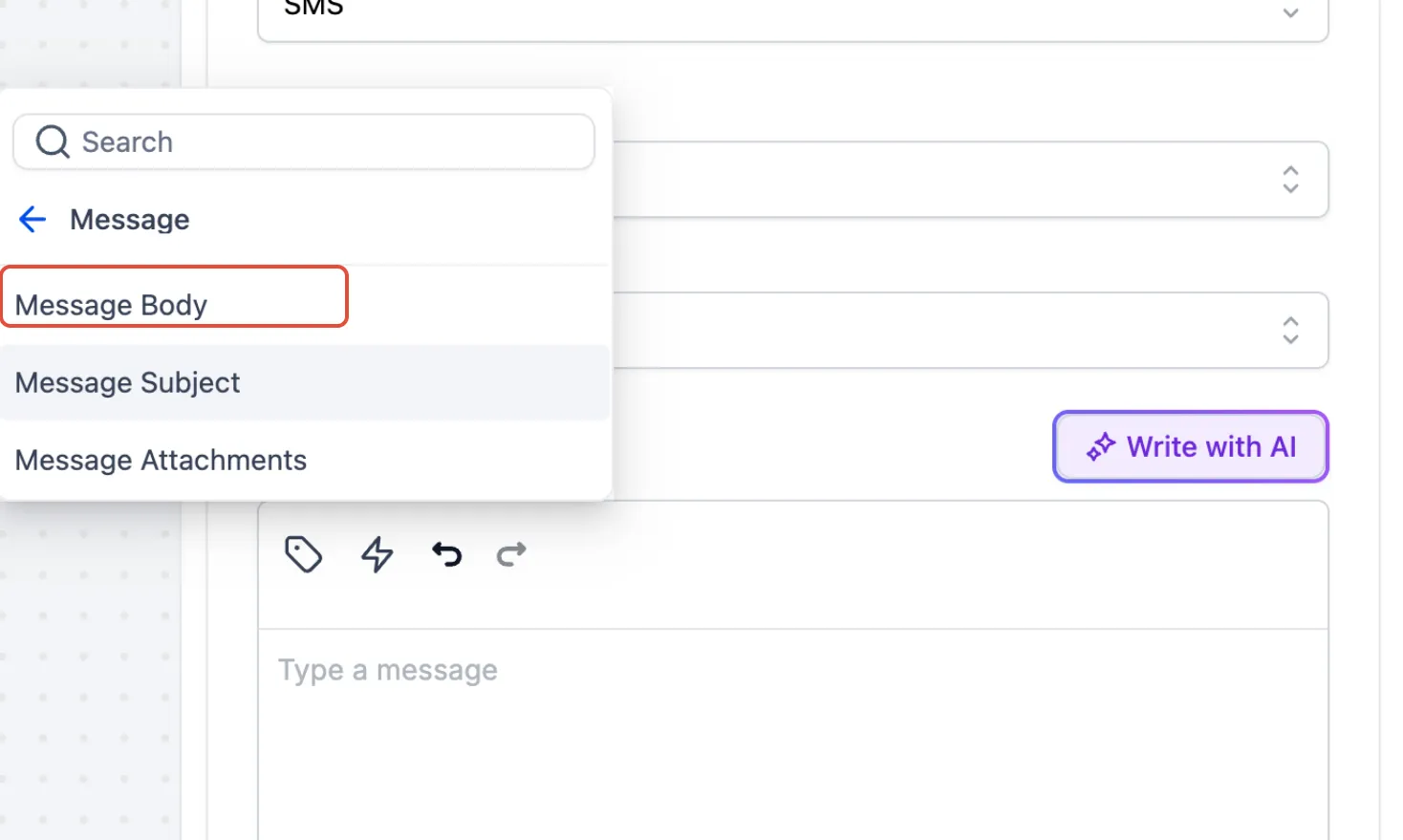
Task: Click the magnifier icon in the search box
Action: point(53,142)
